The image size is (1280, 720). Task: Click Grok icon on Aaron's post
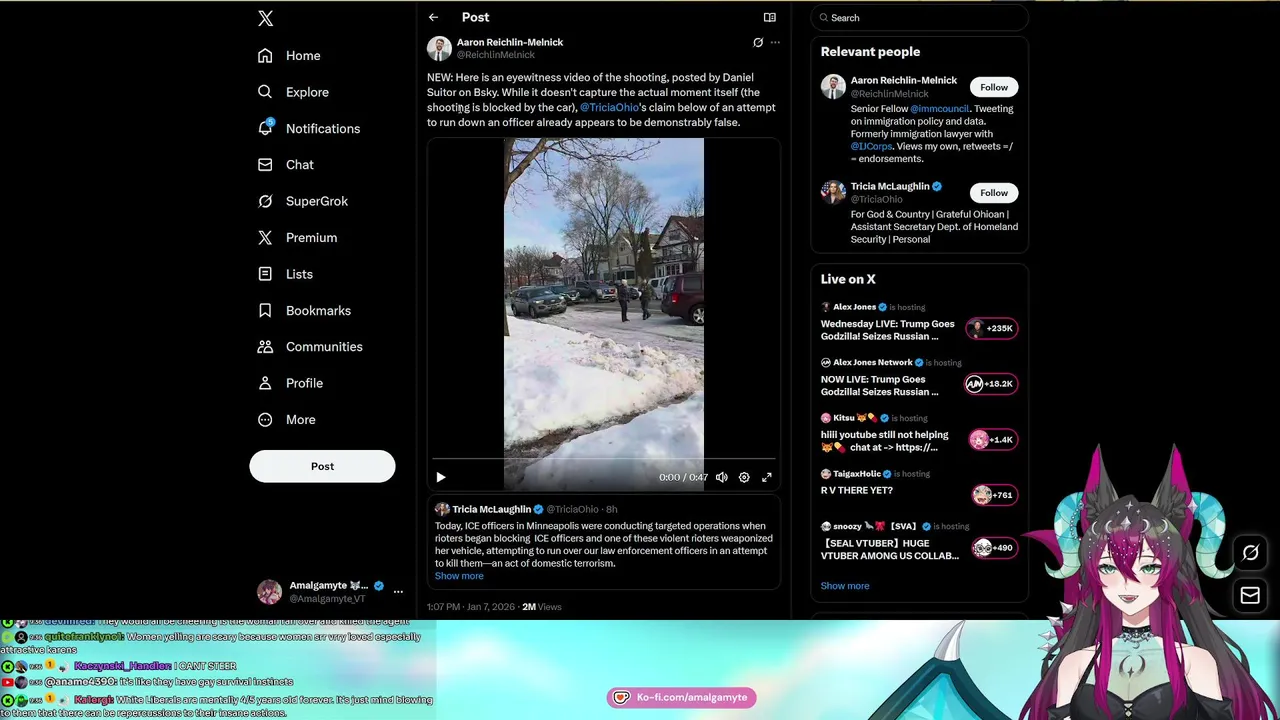758,42
